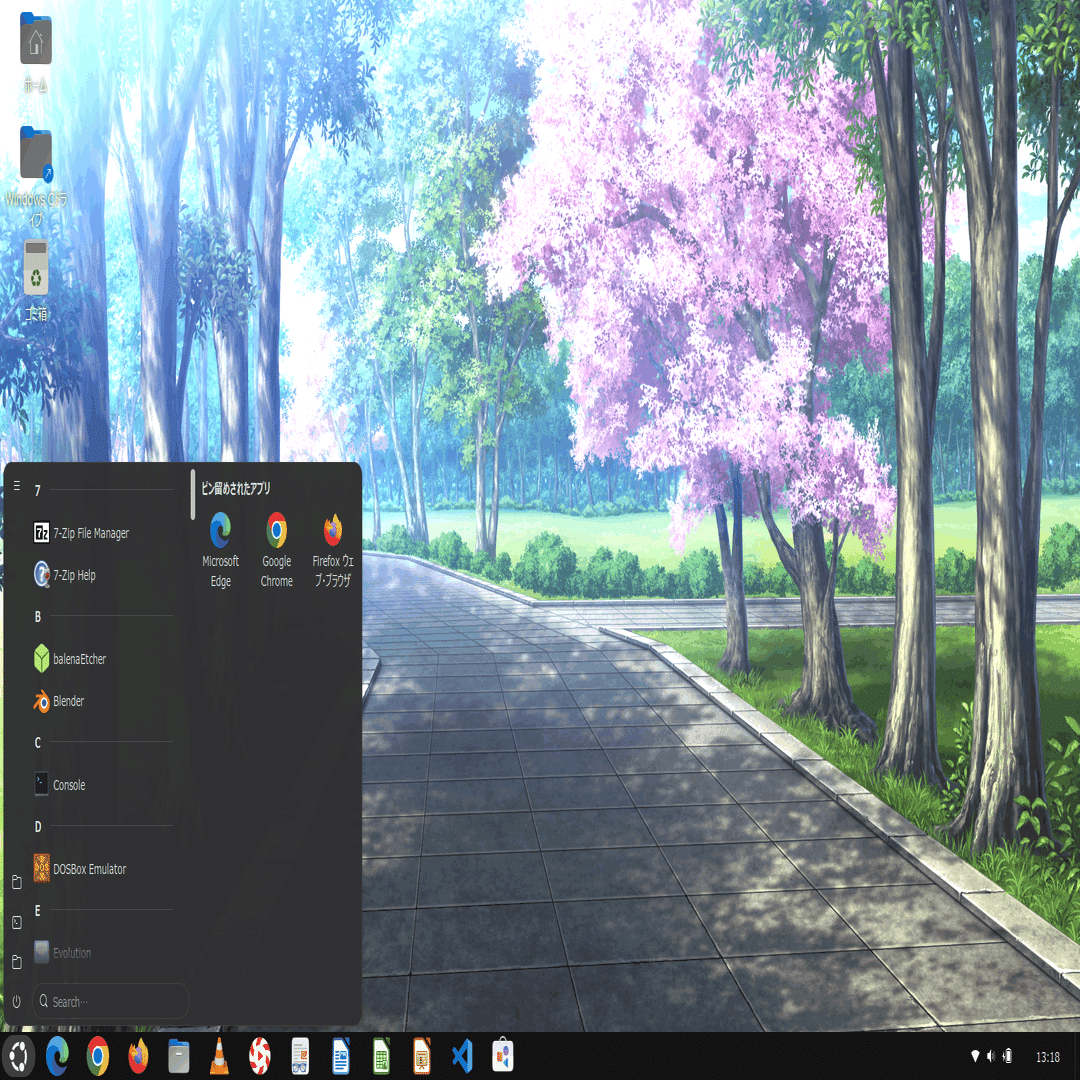Launch VLC media player from the taskbar
This screenshot has height=1080, width=1080.
218,1055
